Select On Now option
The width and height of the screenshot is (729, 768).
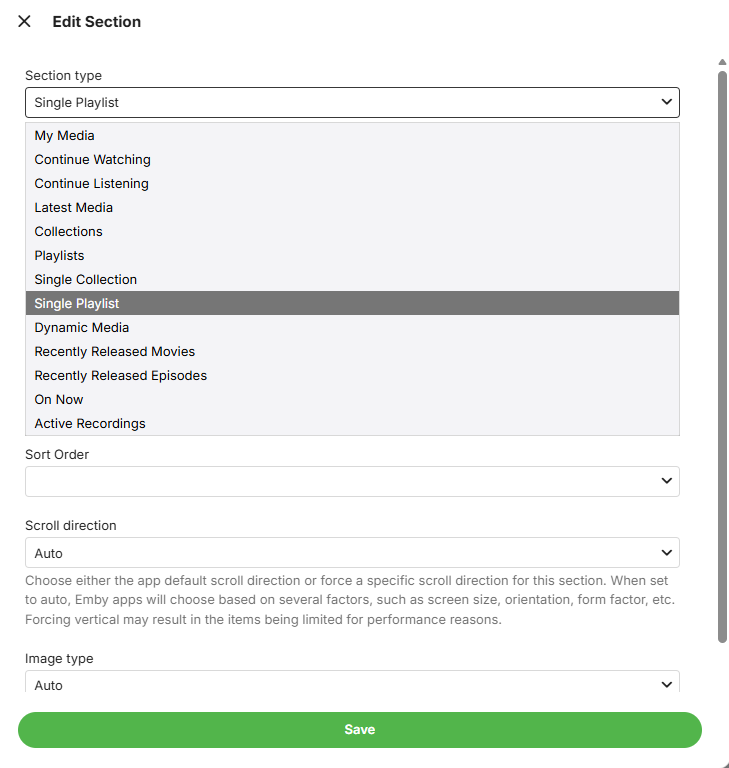[x=58, y=399]
